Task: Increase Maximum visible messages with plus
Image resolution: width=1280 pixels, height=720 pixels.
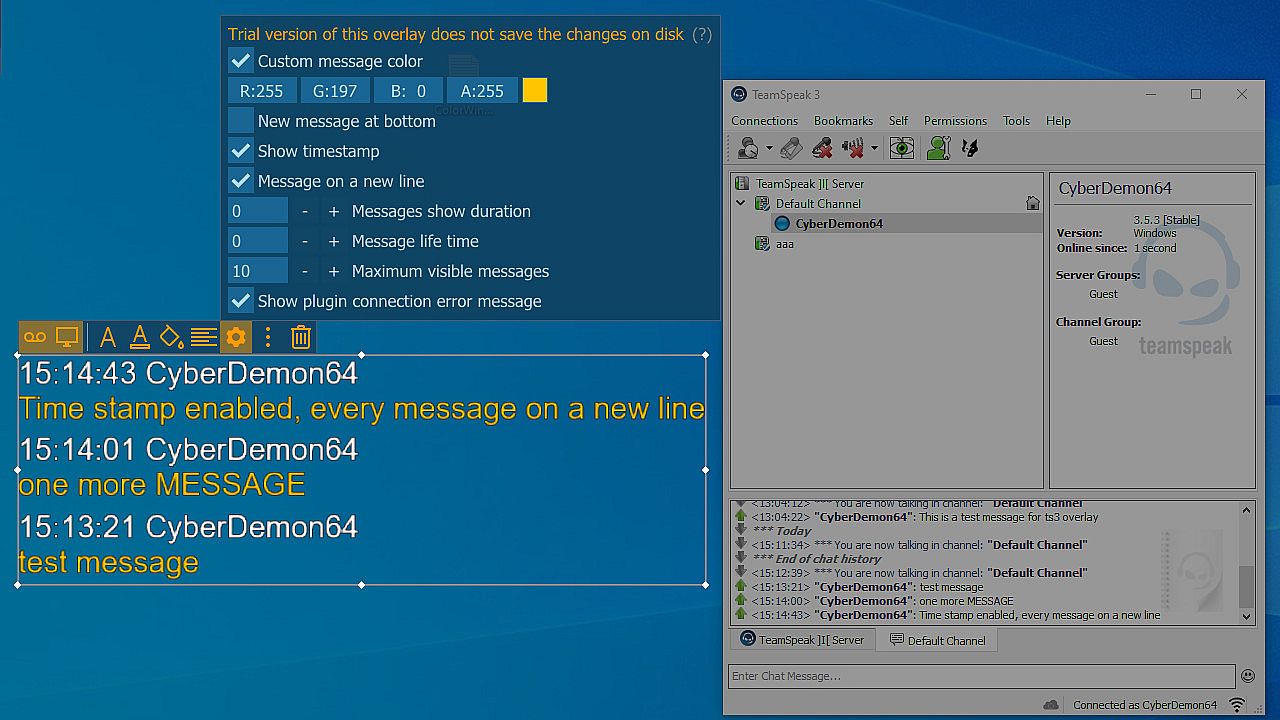Action: click(334, 271)
